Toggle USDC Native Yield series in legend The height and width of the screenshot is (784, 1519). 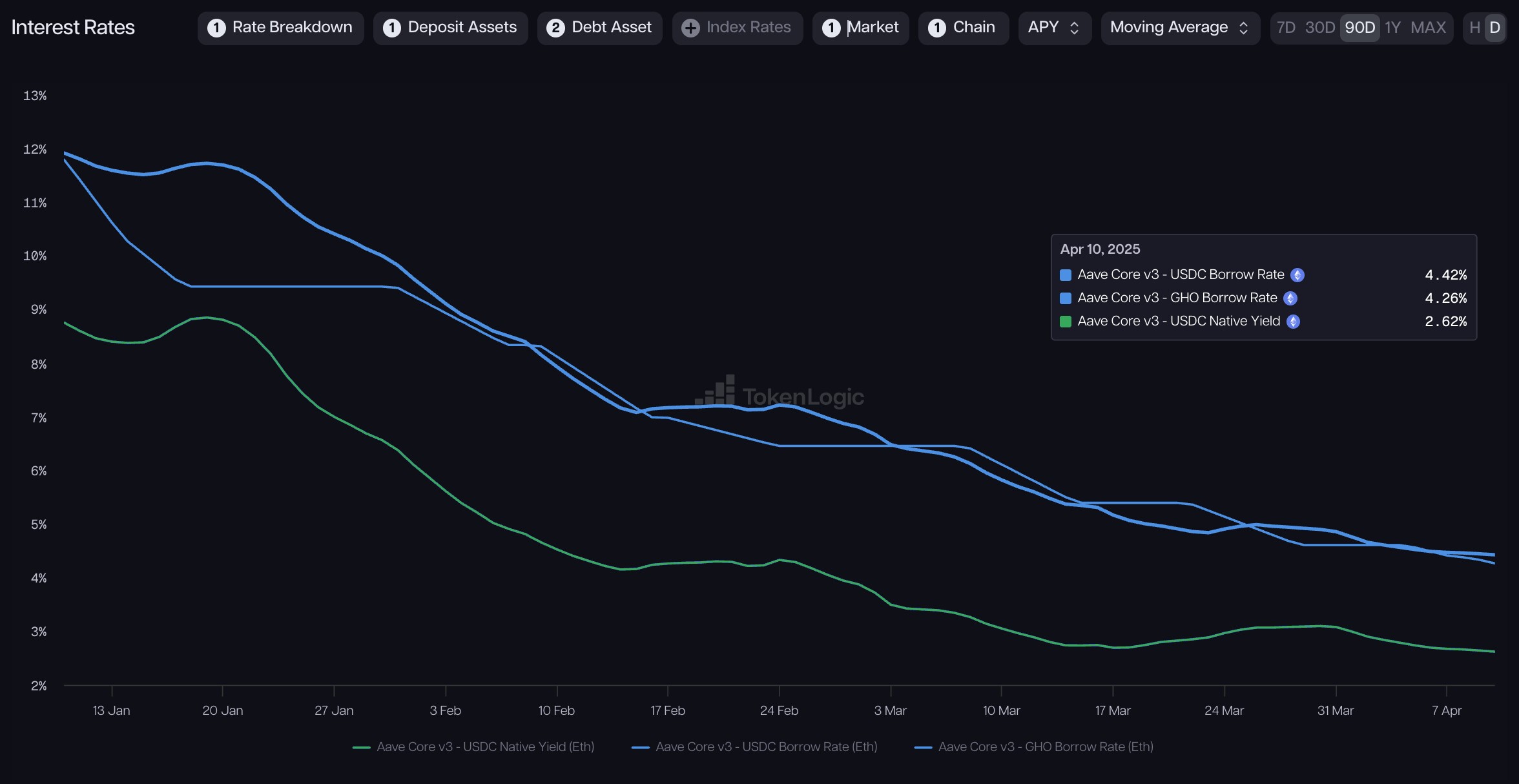473,747
